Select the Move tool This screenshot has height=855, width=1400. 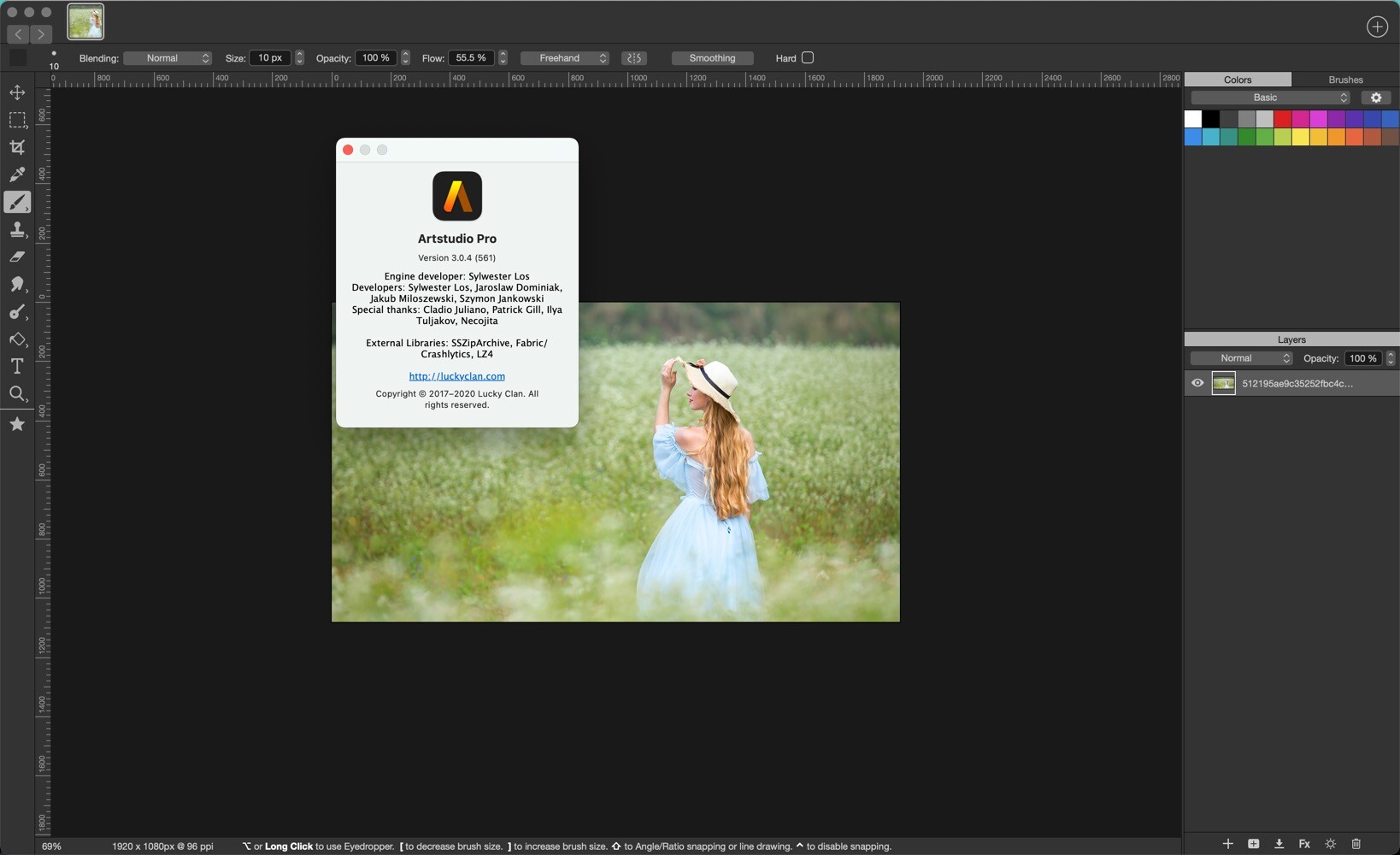coord(17,92)
